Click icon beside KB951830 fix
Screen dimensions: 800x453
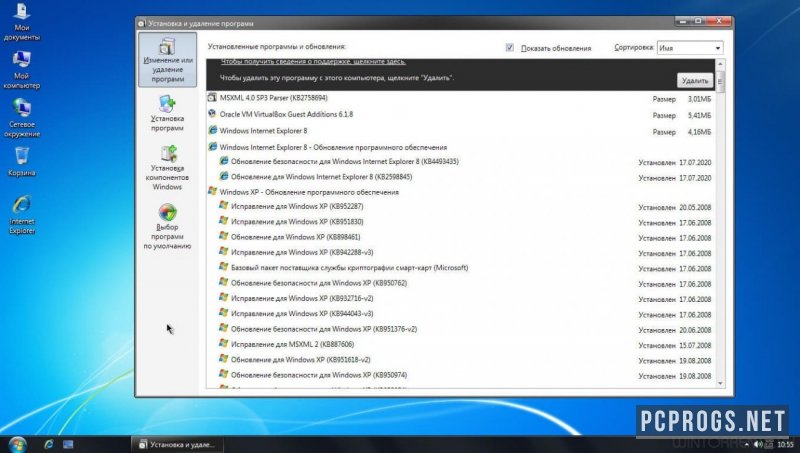pyautogui.click(x=223, y=221)
